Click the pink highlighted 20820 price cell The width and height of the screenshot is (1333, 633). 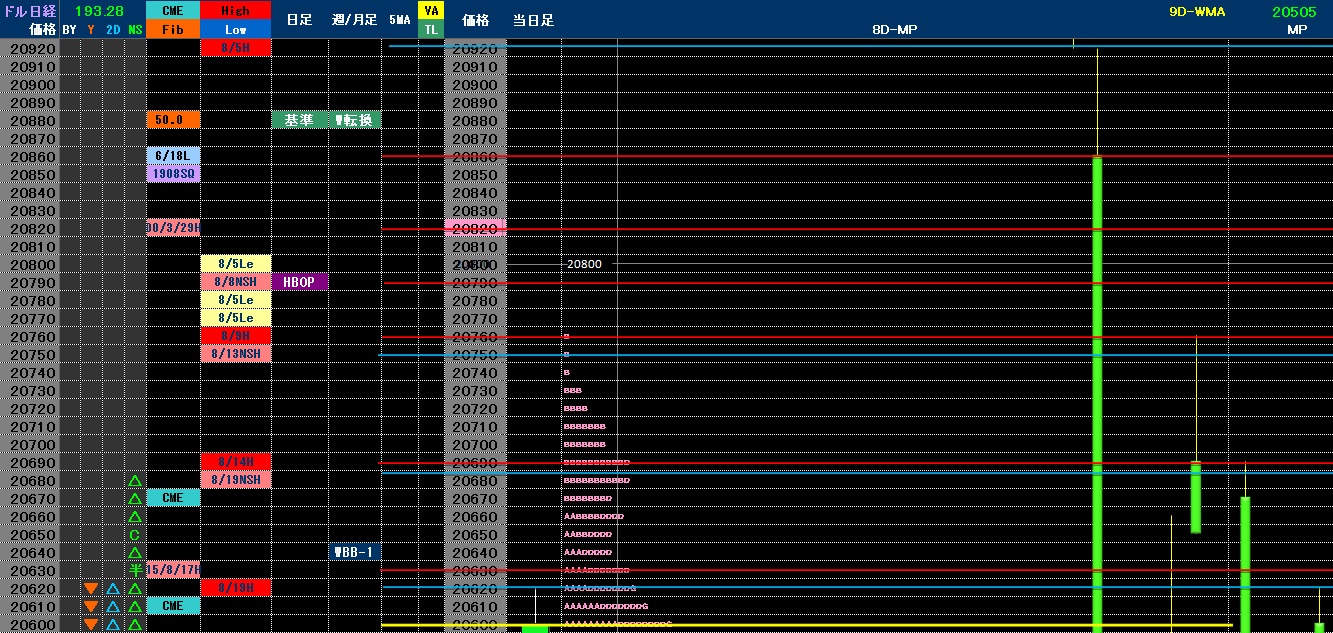click(476, 228)
